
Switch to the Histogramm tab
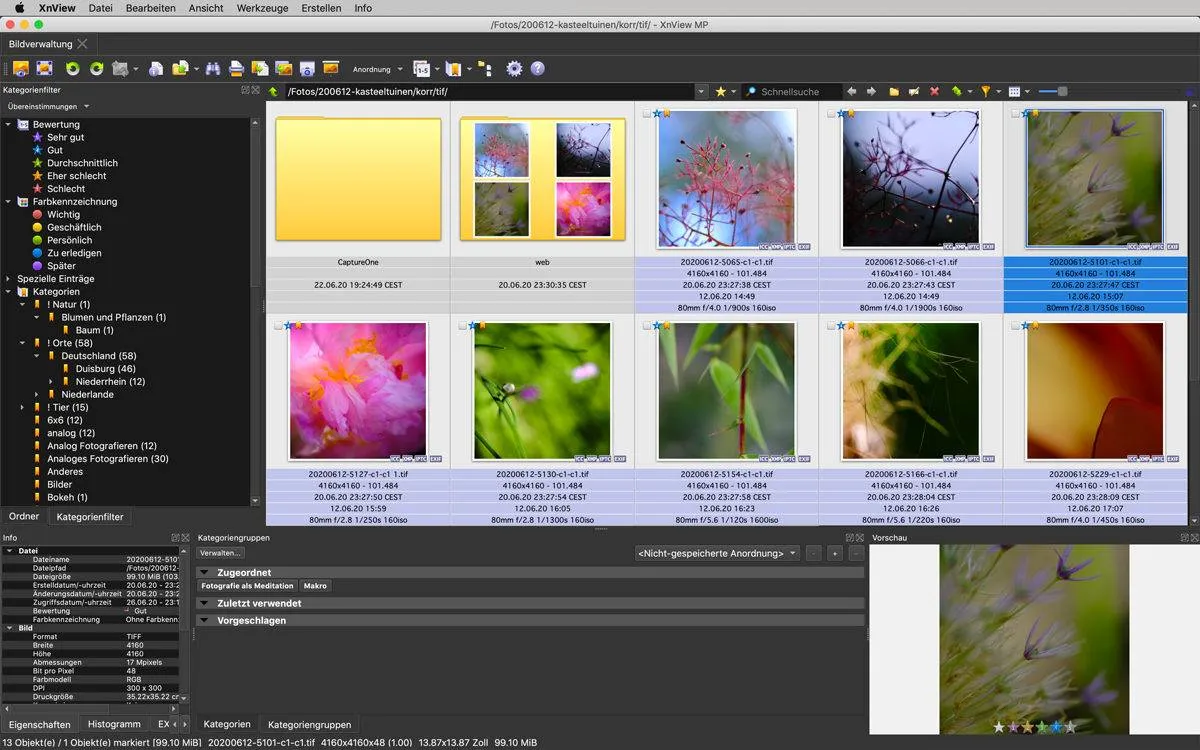(114, 724)
